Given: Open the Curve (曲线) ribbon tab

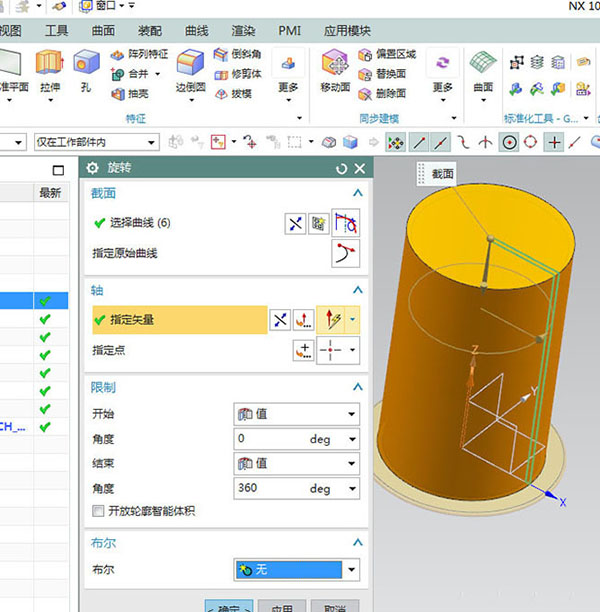Looking at the screenshot, I should click(196, 31).
